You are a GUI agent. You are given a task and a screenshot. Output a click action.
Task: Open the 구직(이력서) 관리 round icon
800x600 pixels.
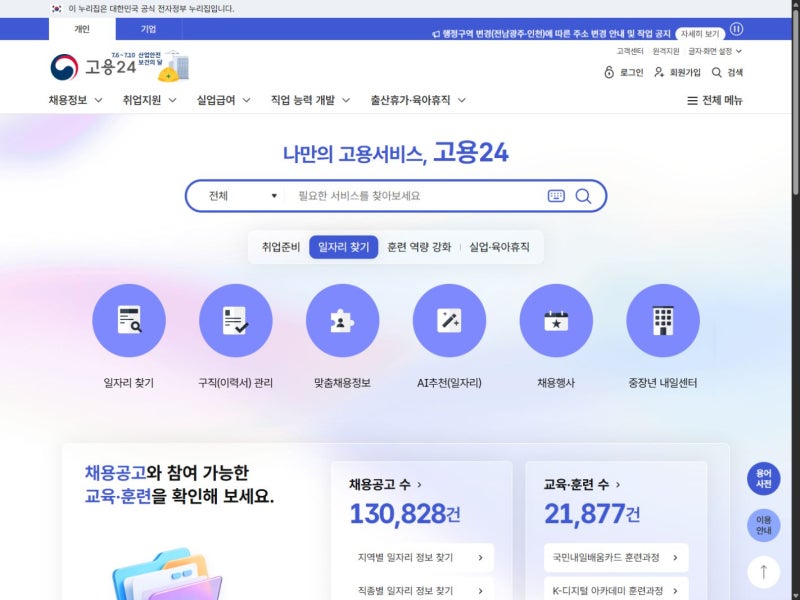pyautogui.click(x=235, y=320)
